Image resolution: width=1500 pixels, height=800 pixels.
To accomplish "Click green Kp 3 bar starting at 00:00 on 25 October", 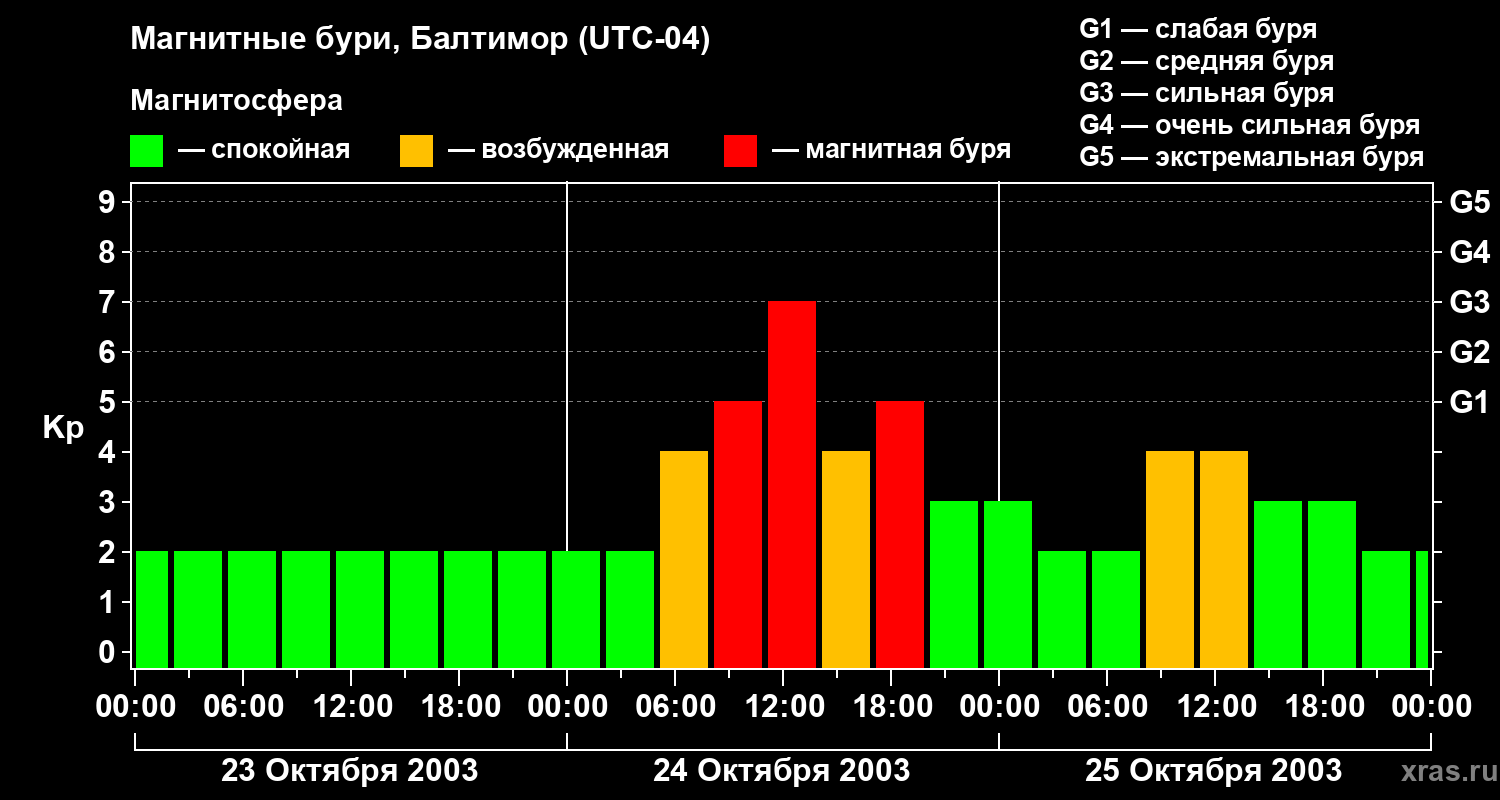I will [1008, 585].
